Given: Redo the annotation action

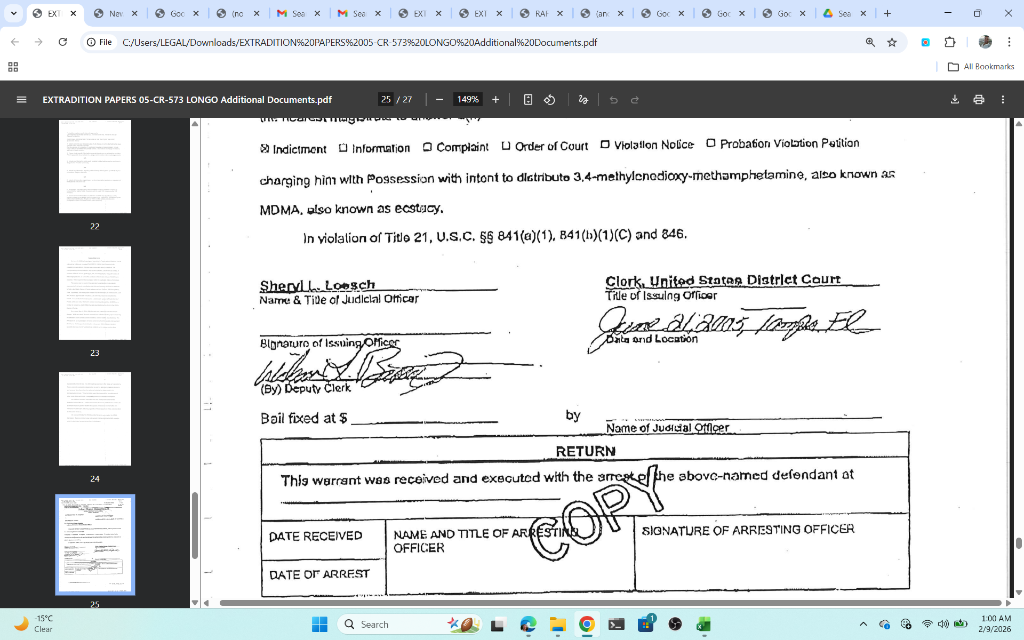Looking at the screenshot, I should 637,99.
